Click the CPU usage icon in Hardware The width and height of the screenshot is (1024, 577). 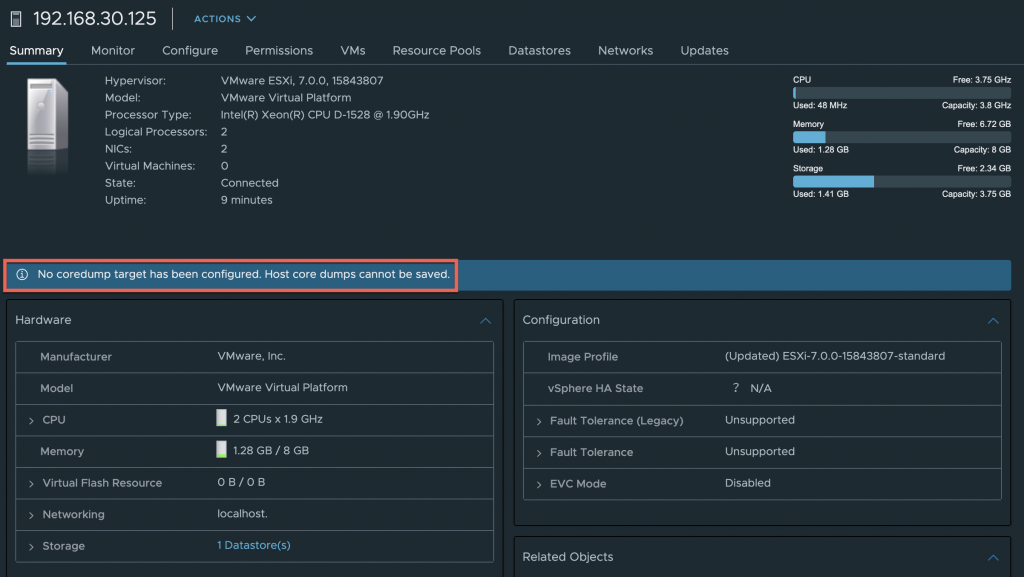click(222, 419)
